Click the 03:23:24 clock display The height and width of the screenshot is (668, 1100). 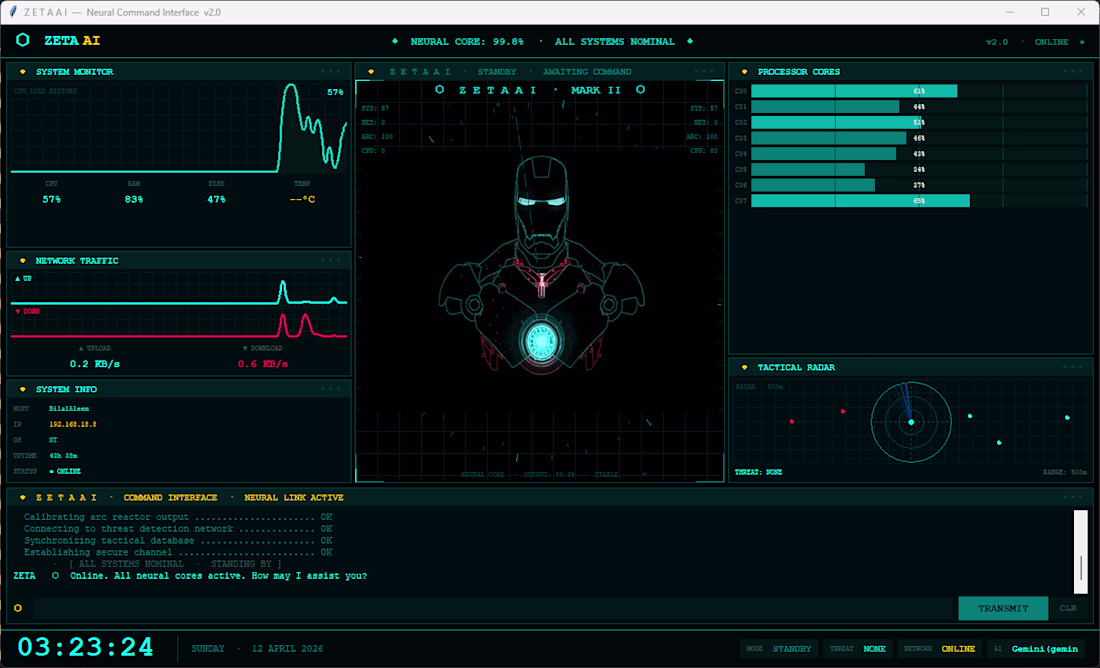coord(86,646)
